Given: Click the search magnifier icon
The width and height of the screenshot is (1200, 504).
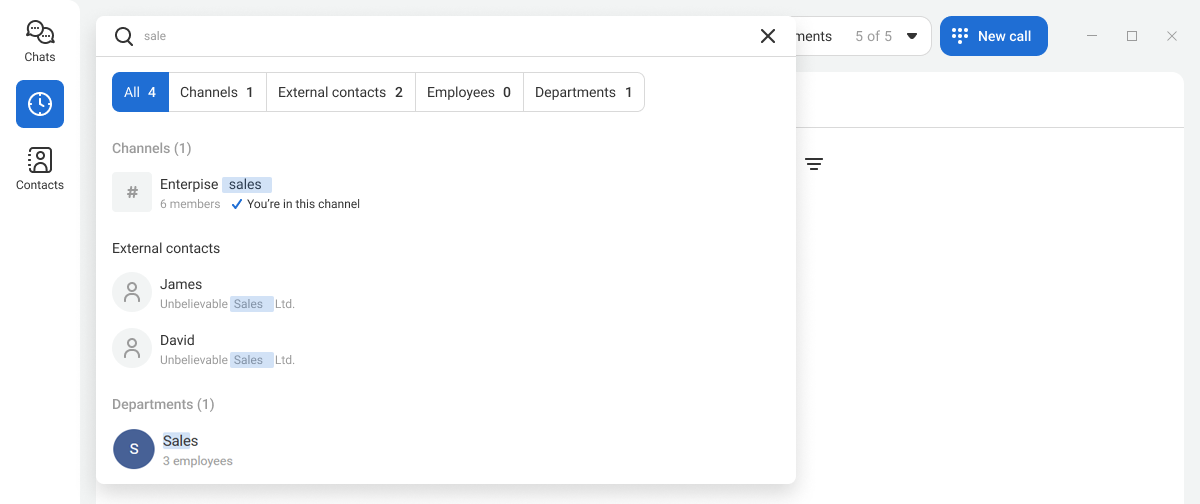Looking at the screenshot, I should (124, 36).
